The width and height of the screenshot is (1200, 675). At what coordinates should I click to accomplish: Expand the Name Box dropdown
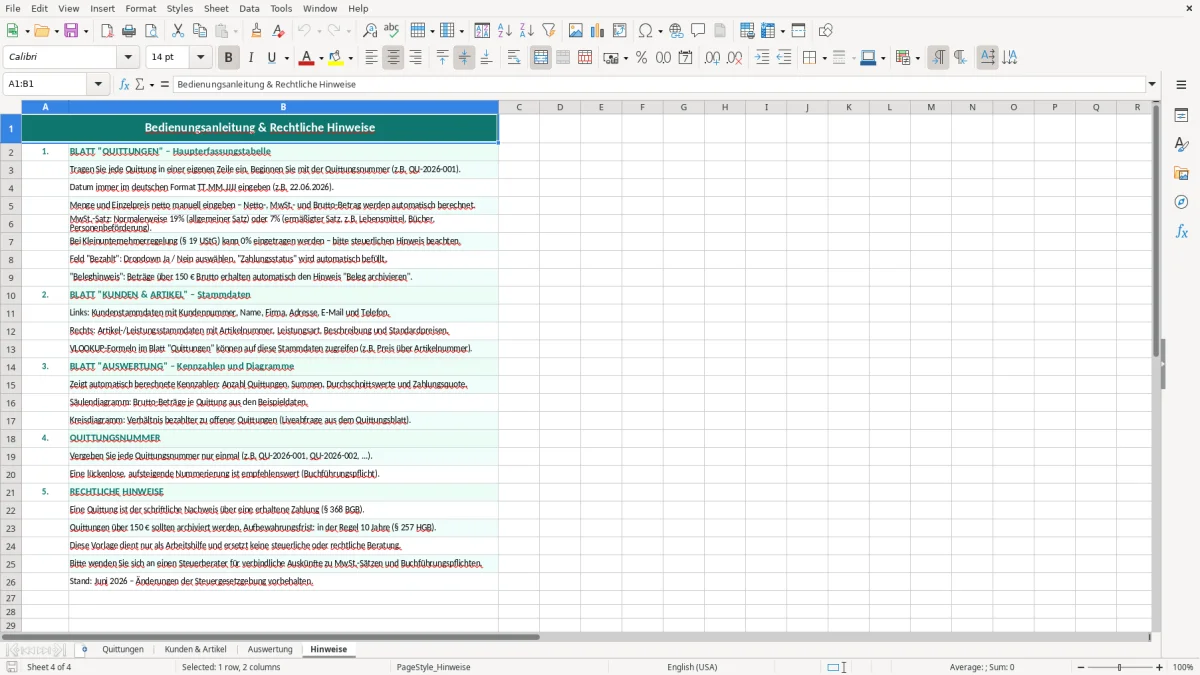click(x=99, y=85)
